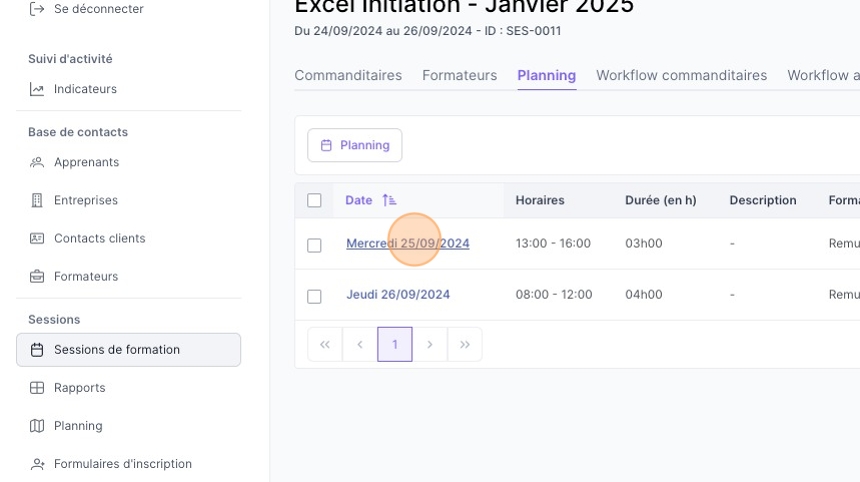The width and height of the screenshot is (860, 482).
Task: Check the Mercredi 25/09/2024 row checkbox
Action: pyautogui.click(x=314, y=245)
